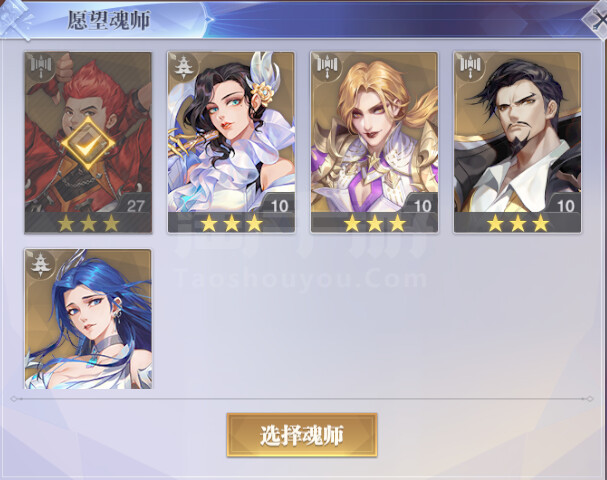Choose the blonde armored soul master card

point(374,143)
